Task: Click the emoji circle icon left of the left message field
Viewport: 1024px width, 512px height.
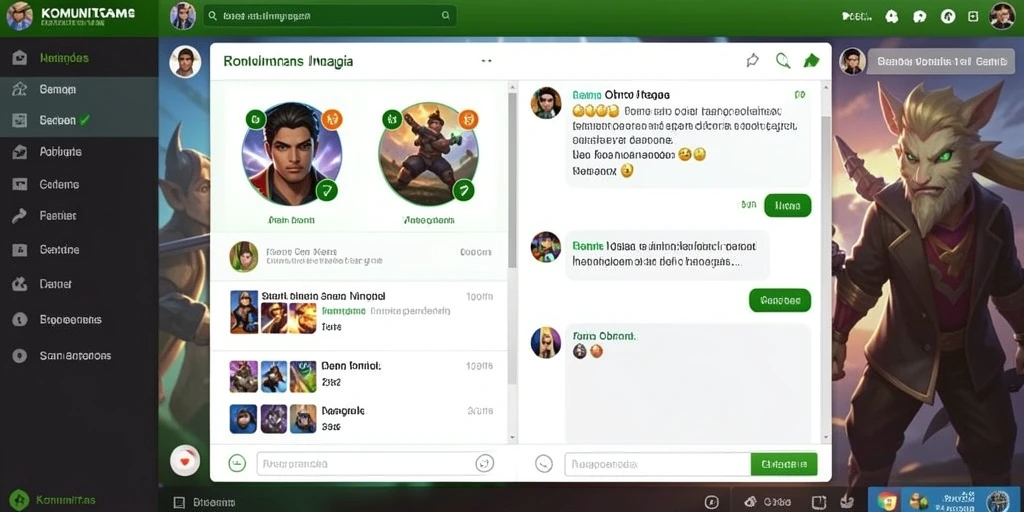Action: point(237,464)
